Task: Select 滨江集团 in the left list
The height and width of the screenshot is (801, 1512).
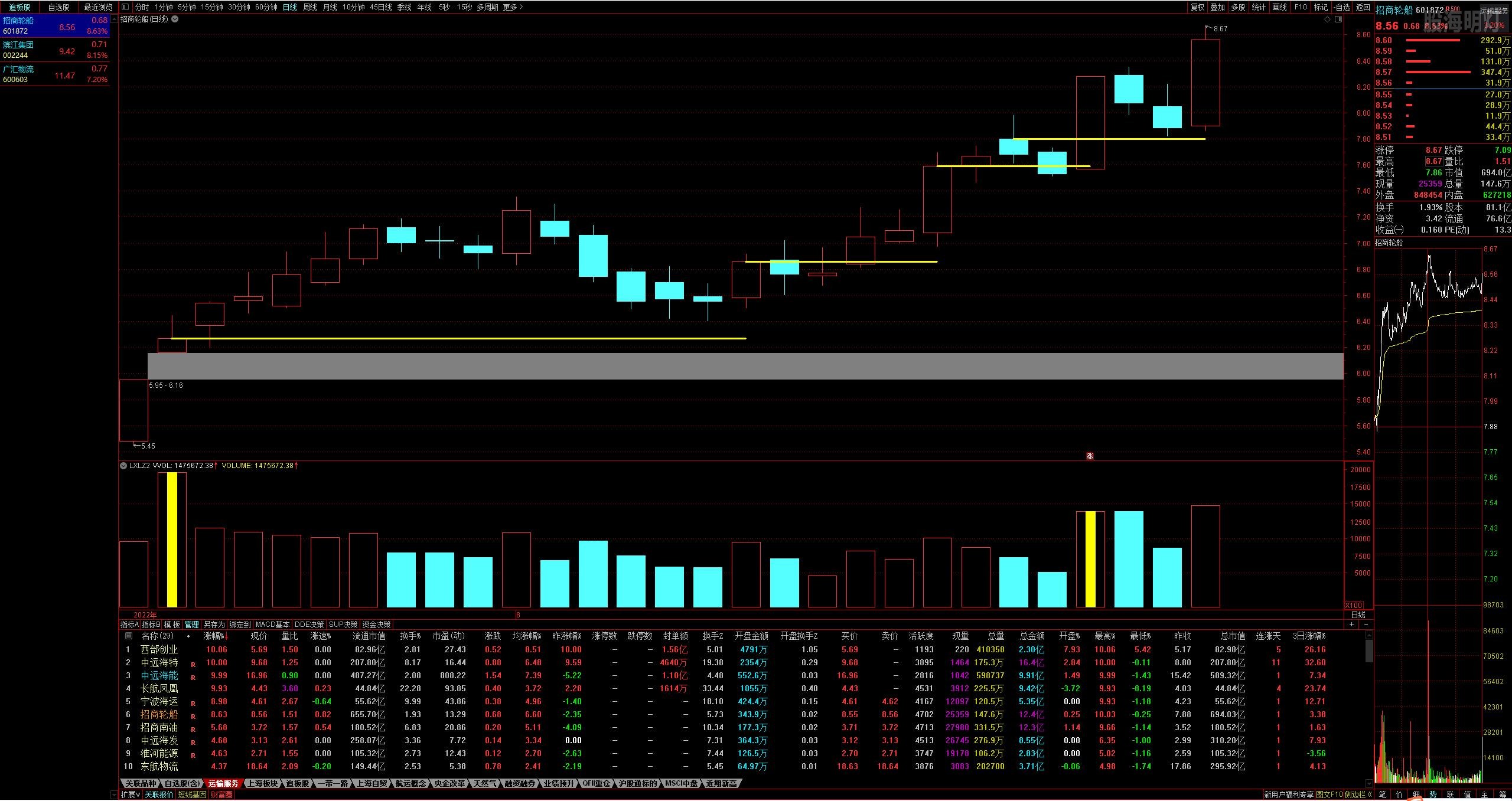Action: tap(55, 50)
